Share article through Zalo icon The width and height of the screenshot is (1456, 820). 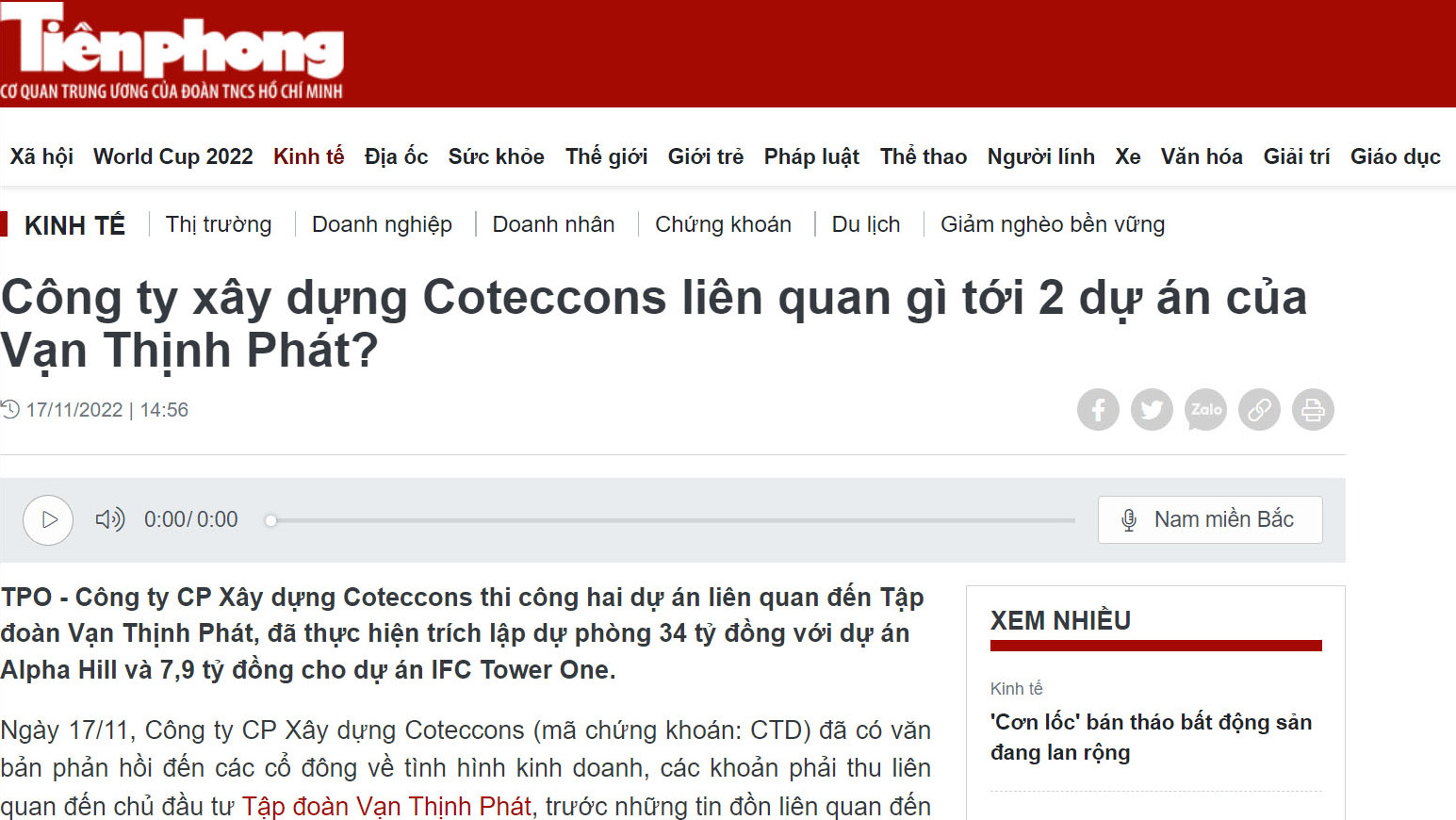(1205, 410)
